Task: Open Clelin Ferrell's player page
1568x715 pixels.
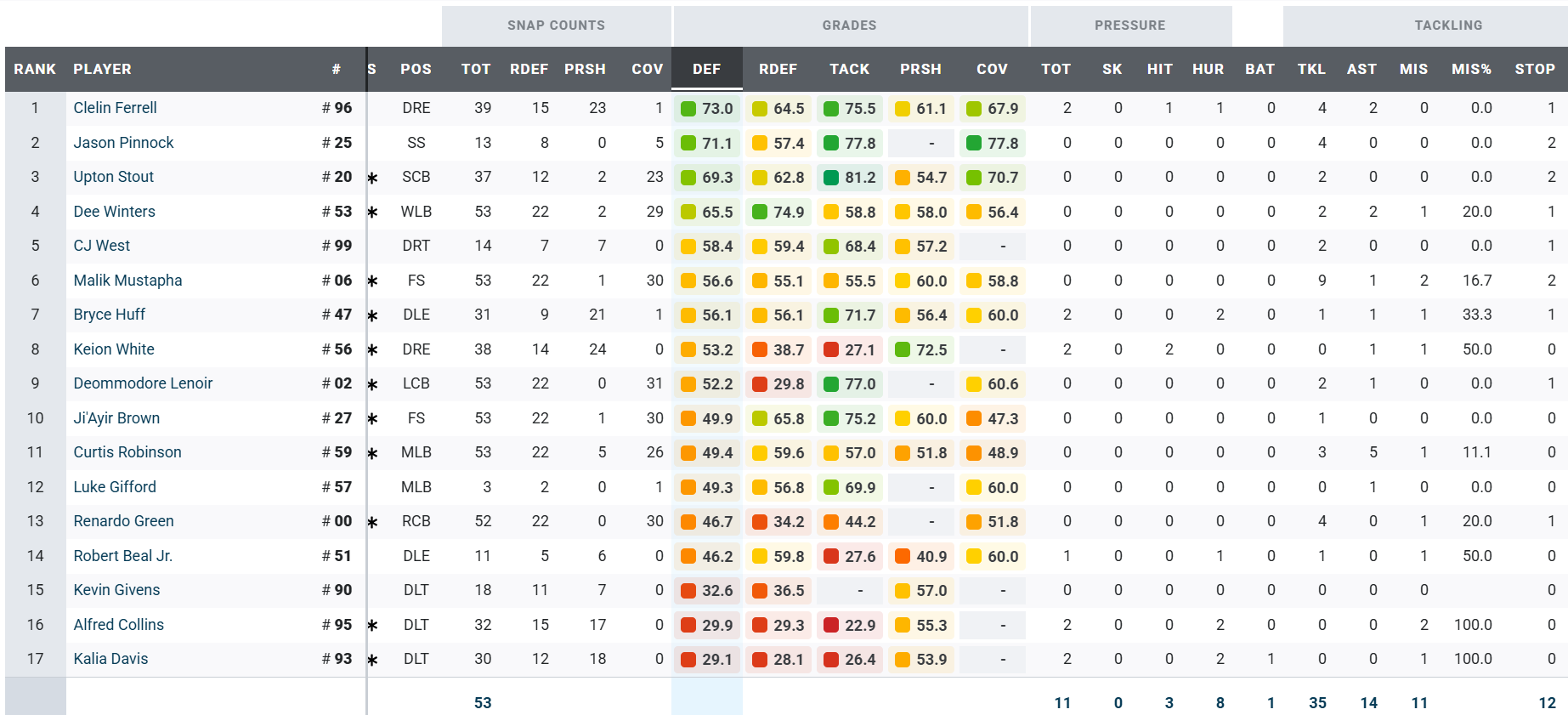Action: tap(115, 108)
